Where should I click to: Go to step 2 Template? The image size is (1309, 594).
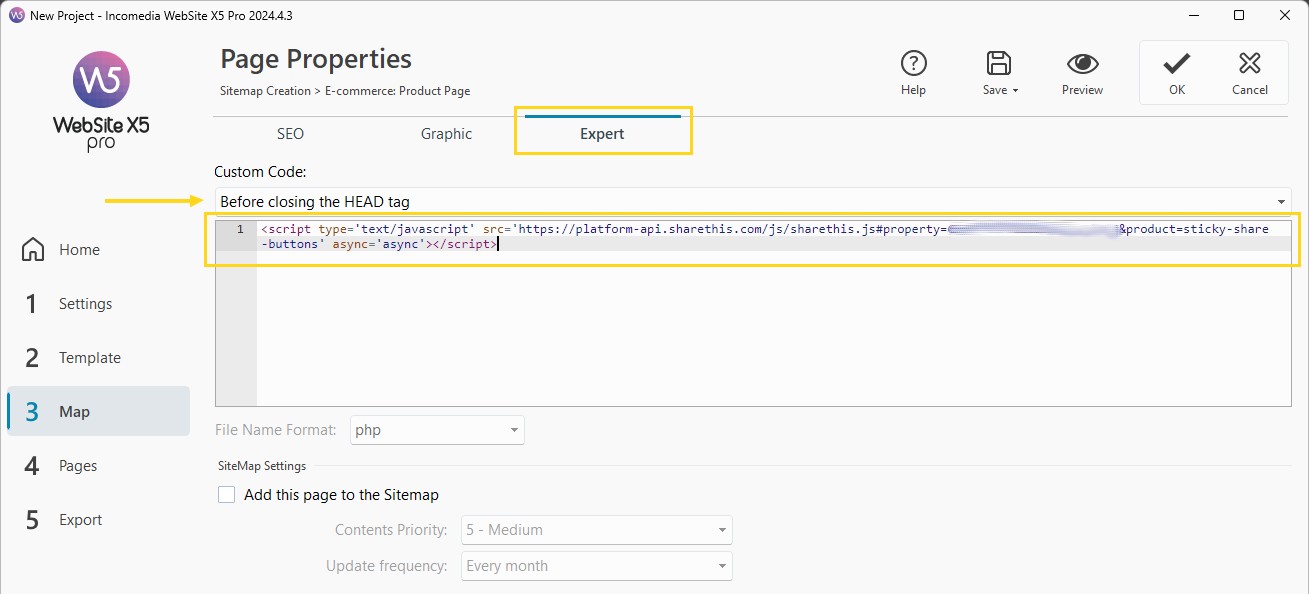(98, 358)
